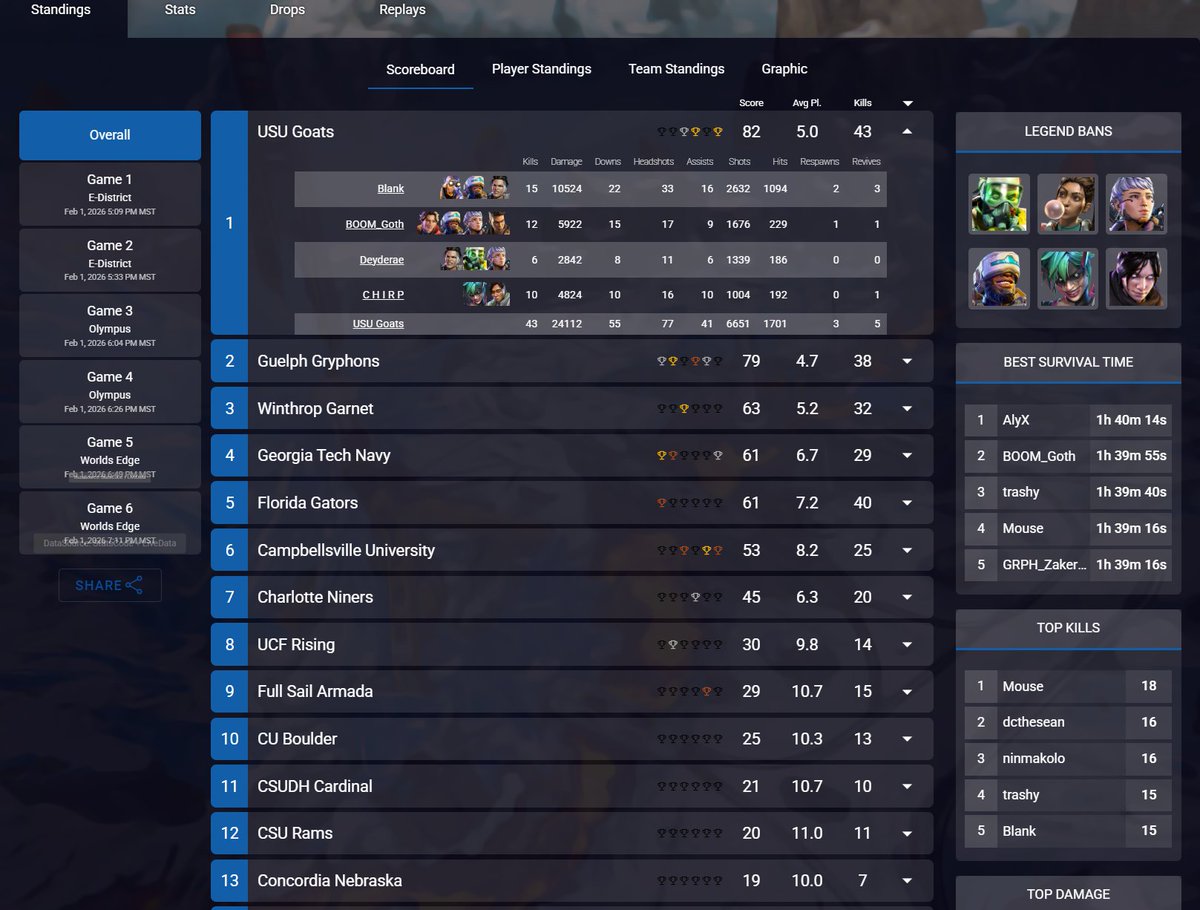The height and width of the screenshot is (910, 1200).
Task: Click Deyderae's third legend icon
Action: pyautogui.click(x=498, y=259)
